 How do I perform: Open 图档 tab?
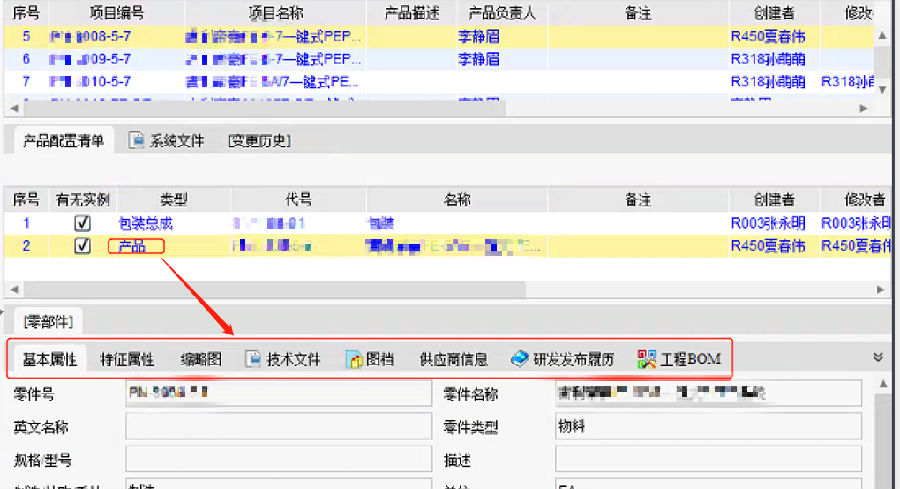pyautogui.click(x=370, y=359)
